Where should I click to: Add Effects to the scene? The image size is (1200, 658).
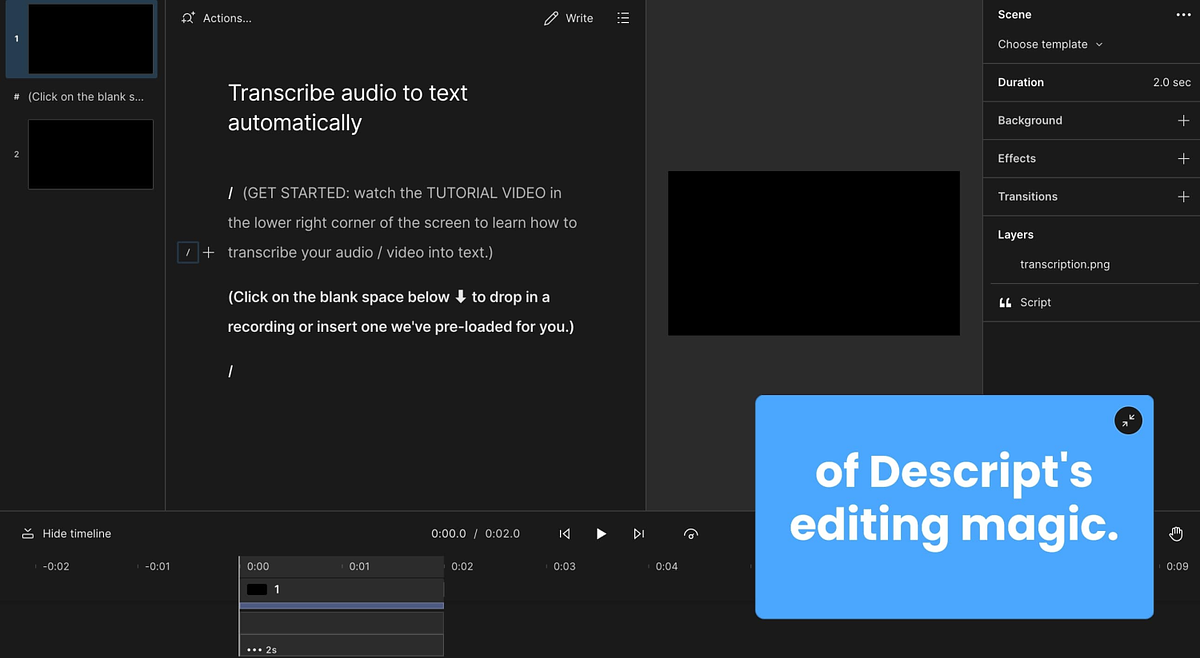(x=1183, y=158)
